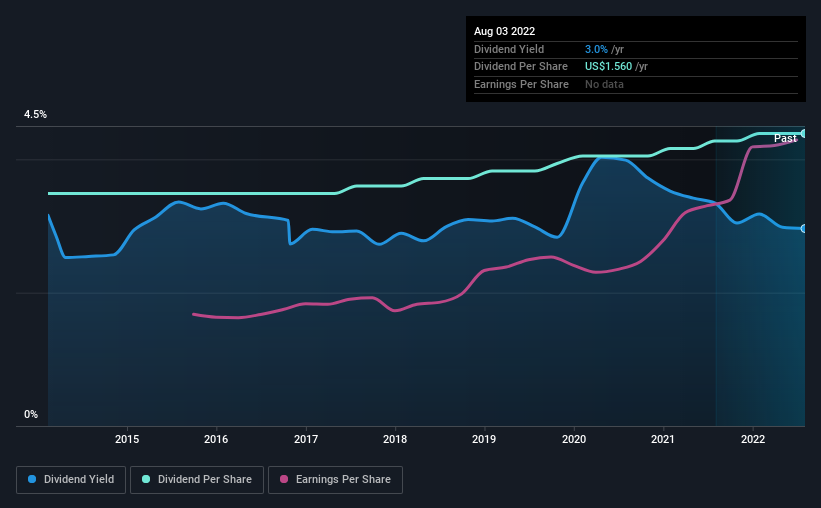This screenshot has height=508, width=821.
Task: Click the 2019 x-axis label
Action: [484, 439]
